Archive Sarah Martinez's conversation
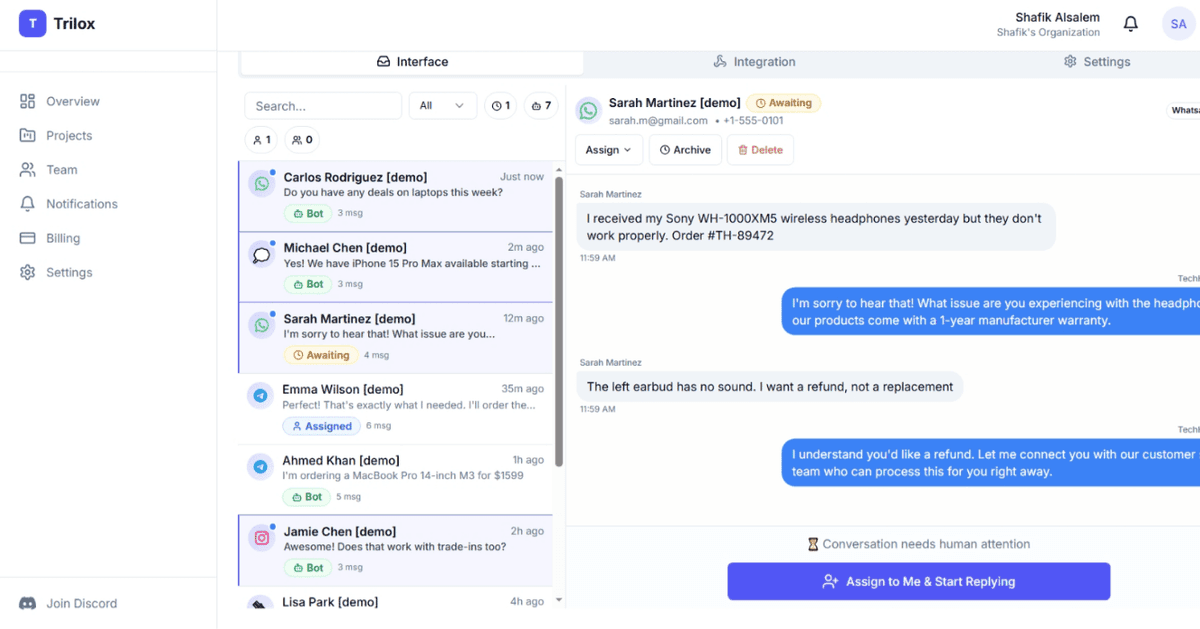 (x=685, y=149)
